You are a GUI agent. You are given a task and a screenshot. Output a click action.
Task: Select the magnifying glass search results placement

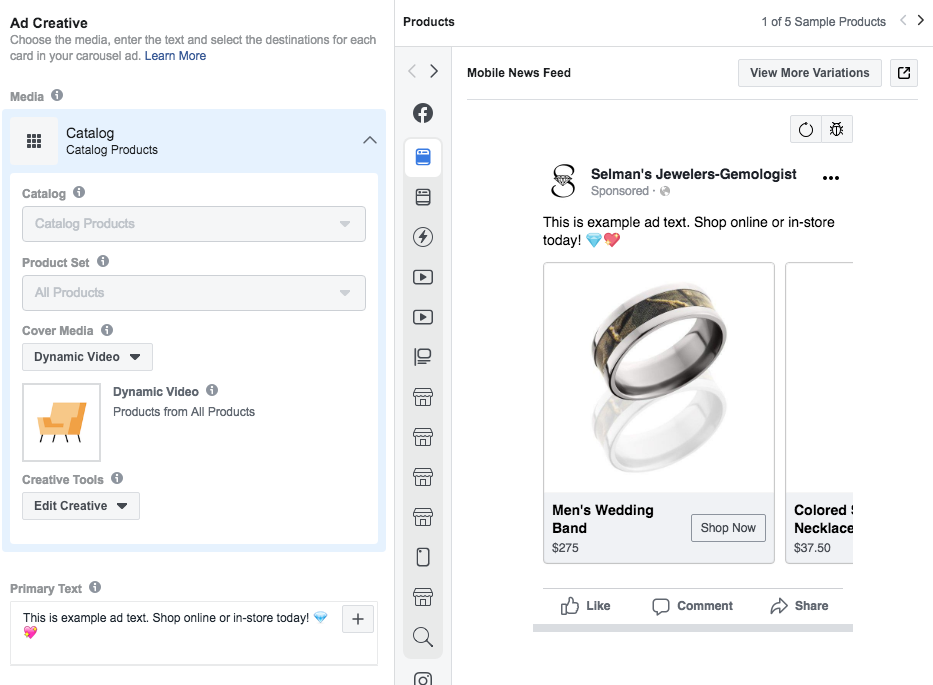pyautogui.click(x=423, y=637)
